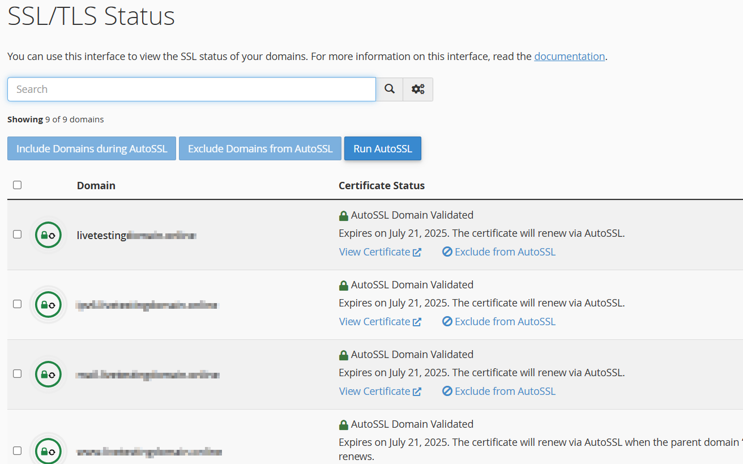Click the first row's expiry date text
Screen dimensions: 745x466
click(481, 233)
